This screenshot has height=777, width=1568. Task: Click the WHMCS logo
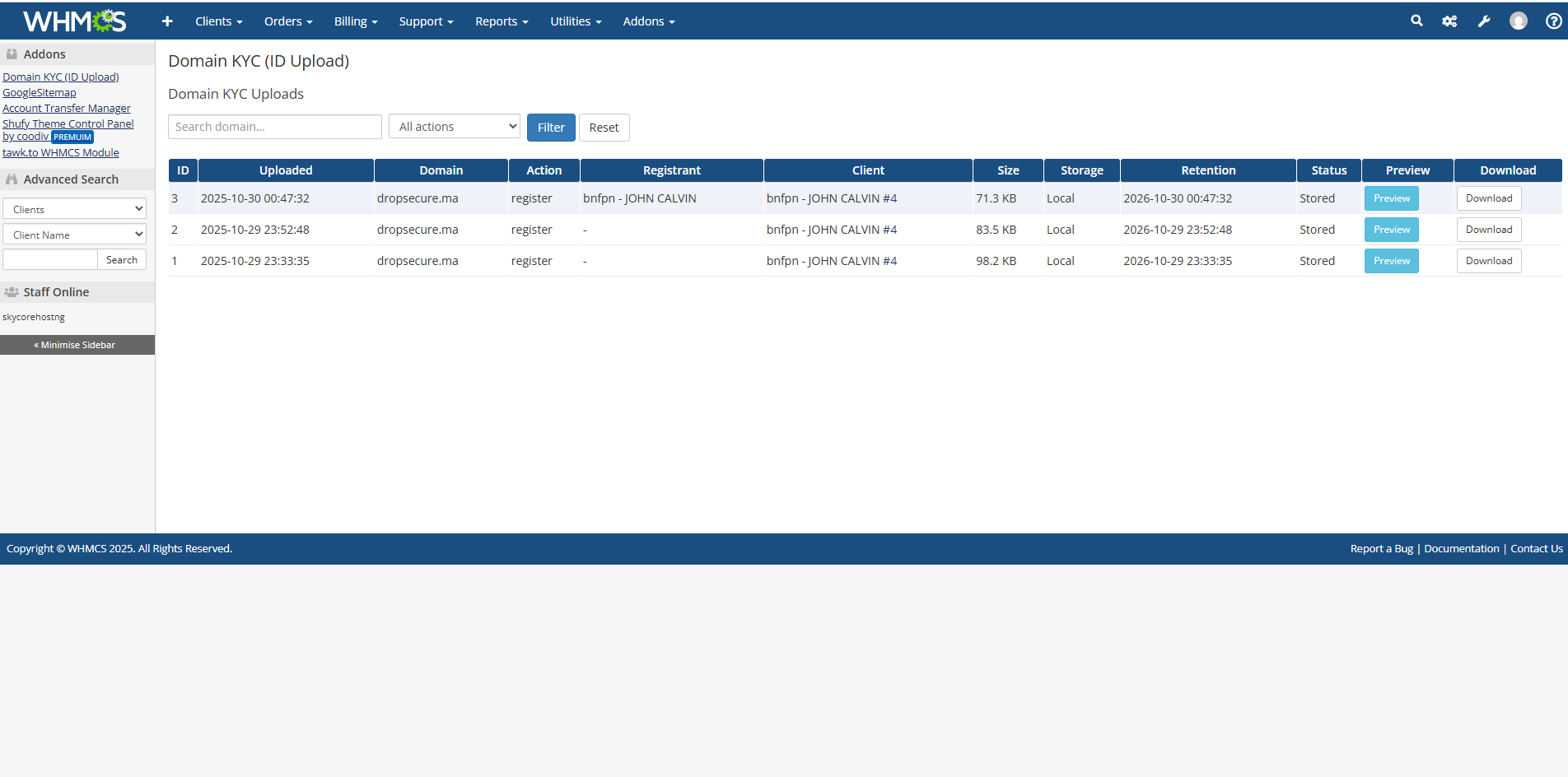pos(74,21)
